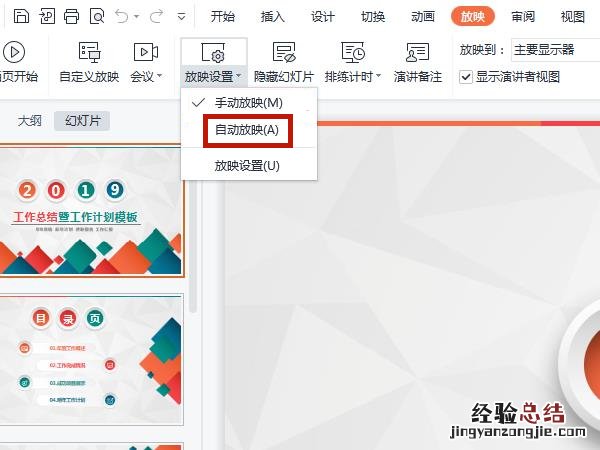
Task: Switch to the 大纲 pane tab
Action: coord(29,121)
